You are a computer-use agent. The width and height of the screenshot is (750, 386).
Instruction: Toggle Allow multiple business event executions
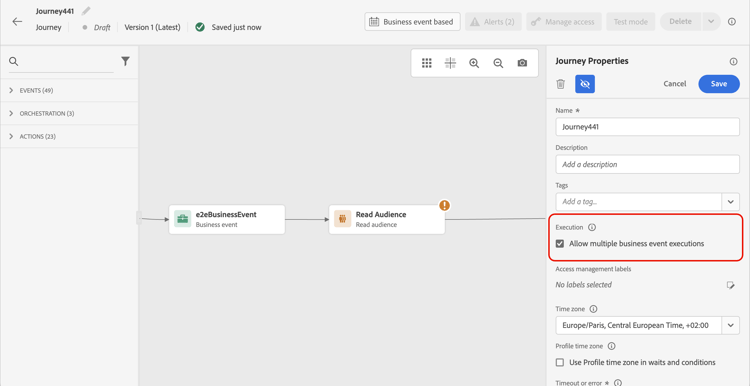coord(560,243)
